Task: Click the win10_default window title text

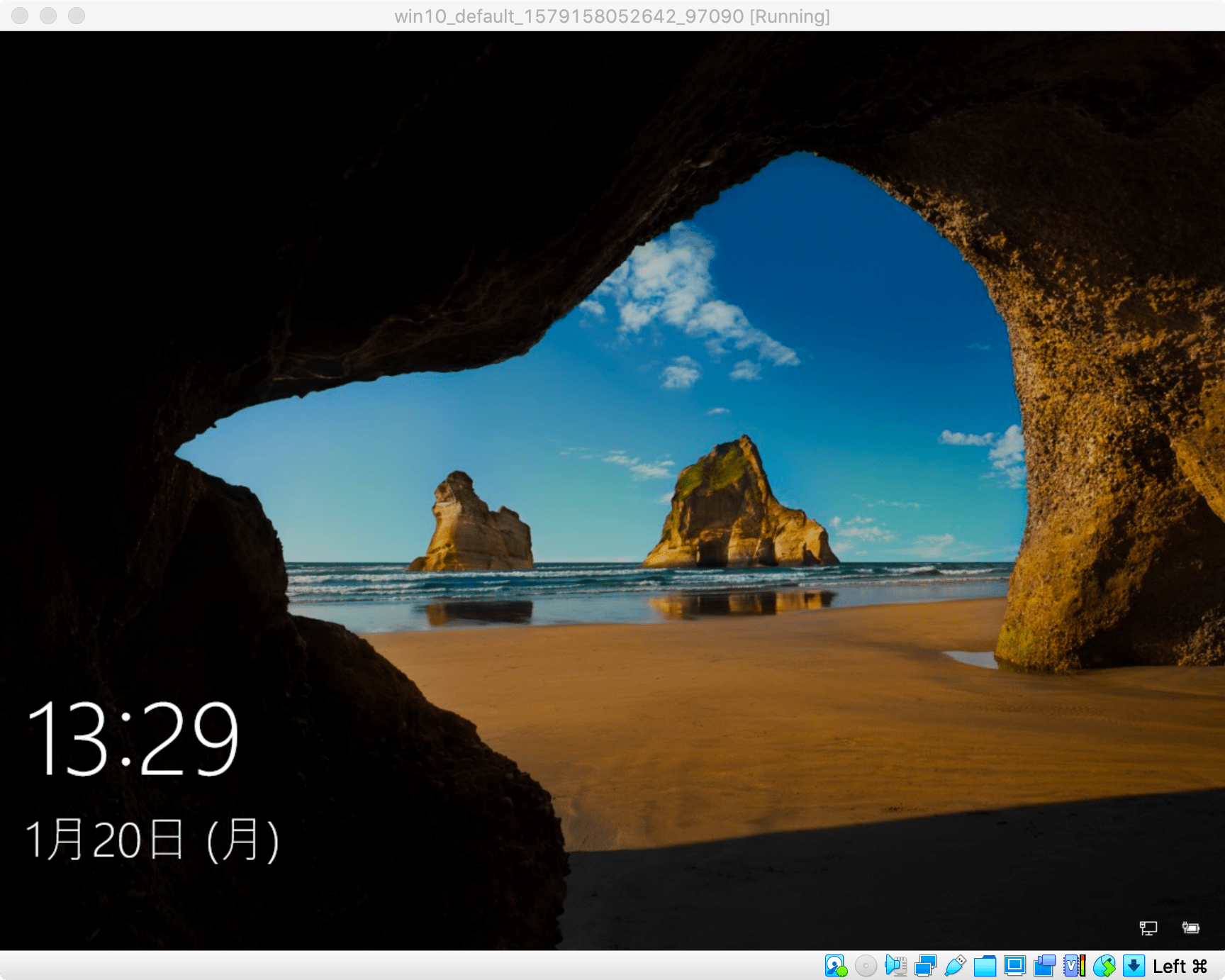Action: pyautogui.click(x=612, y=16)
